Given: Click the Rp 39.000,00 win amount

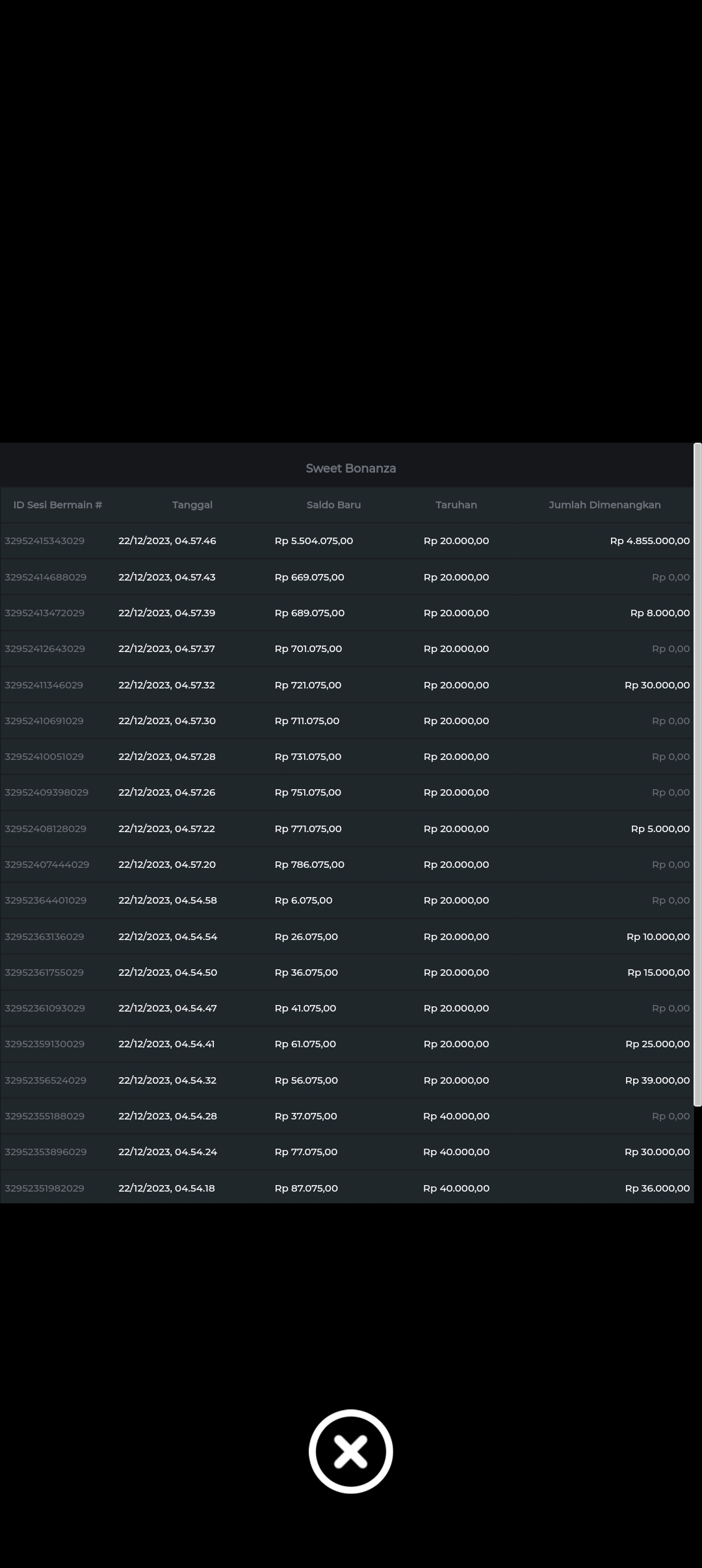Looking at the screenshot, I should 657,1080.
